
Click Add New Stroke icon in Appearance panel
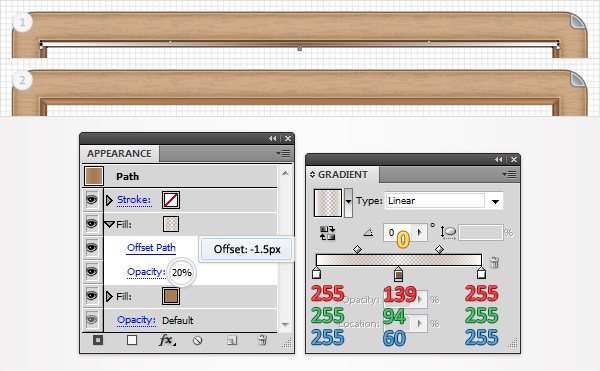pos(98,340)
